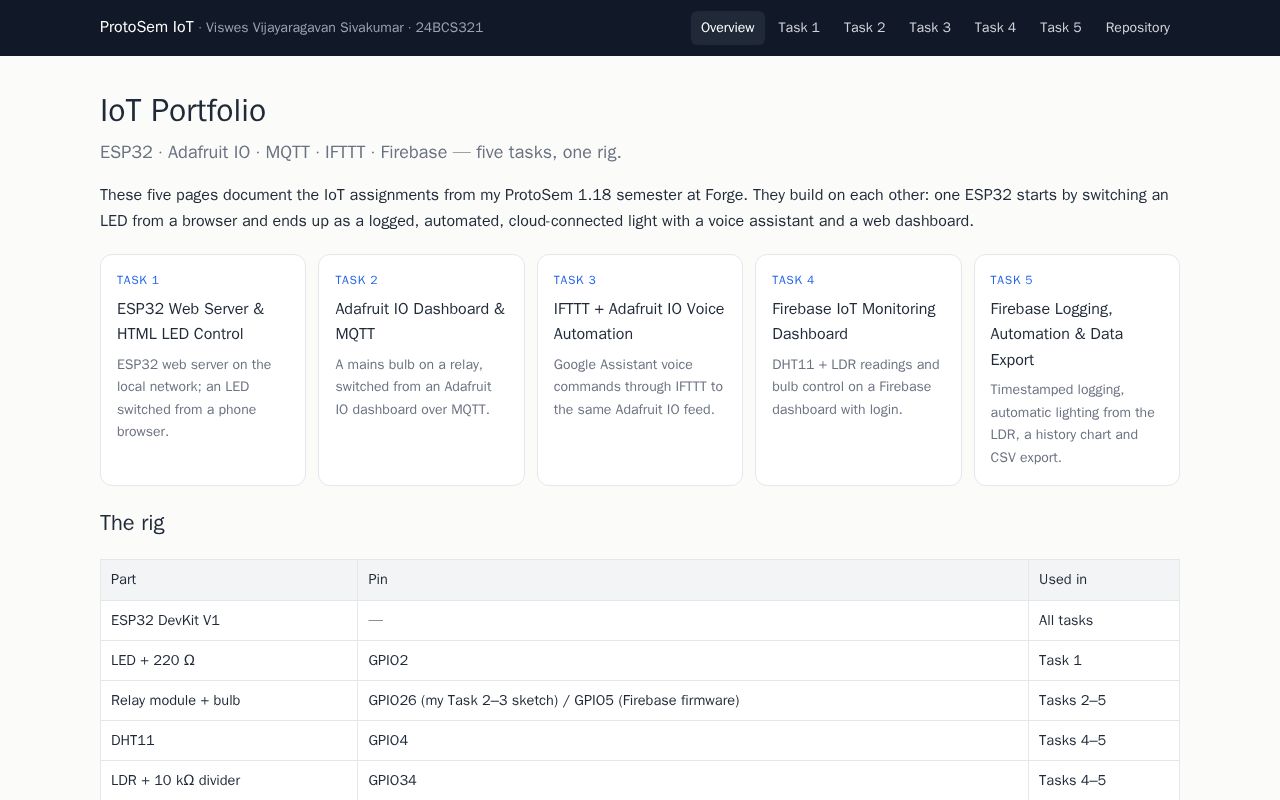Screen dimensions: 1280x800
Task: Click the Task 4 card description about DHT11 + LDR readings
Action: click(x=858, y=387)
